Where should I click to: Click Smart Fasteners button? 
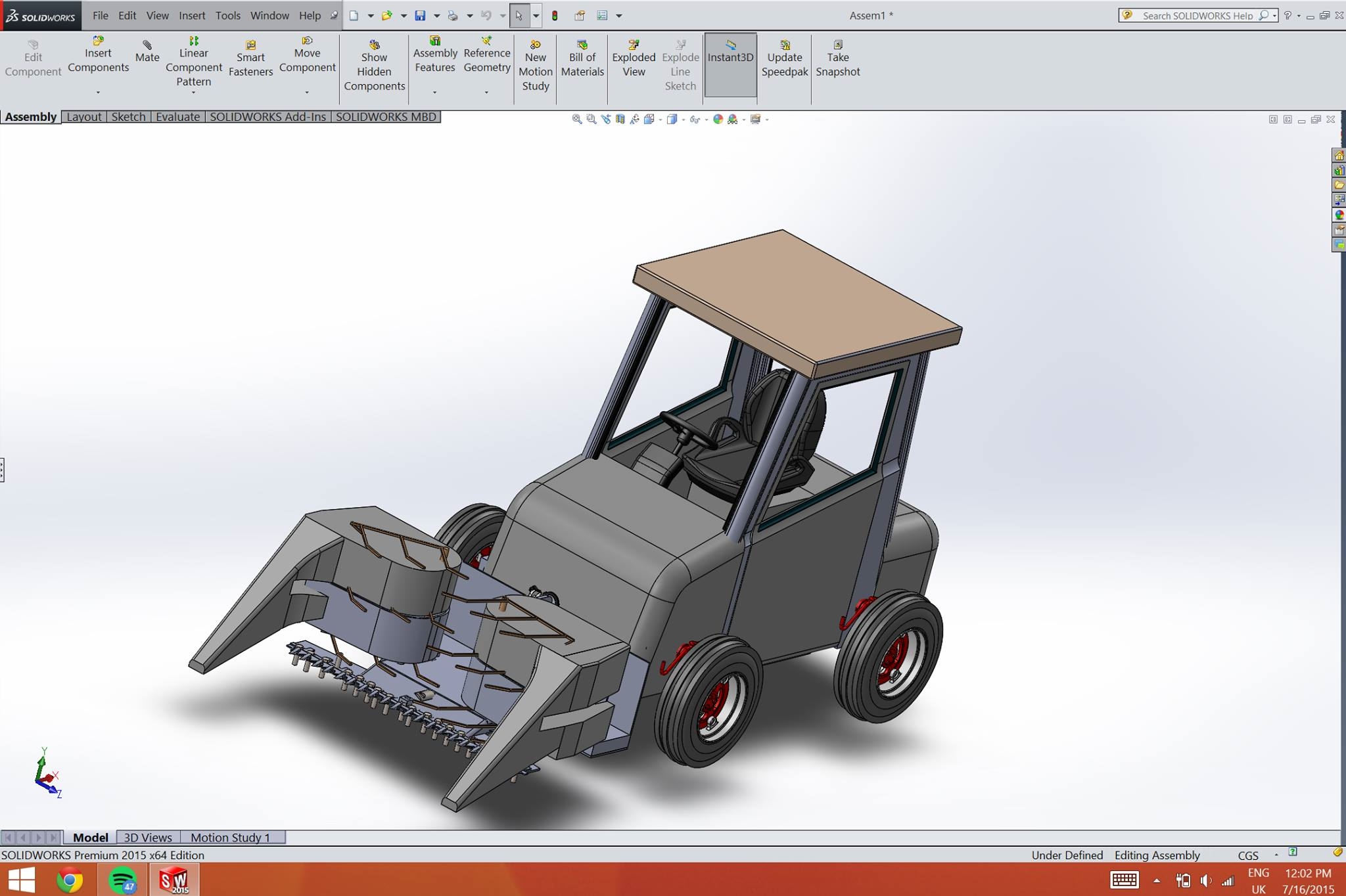[250, 58]
